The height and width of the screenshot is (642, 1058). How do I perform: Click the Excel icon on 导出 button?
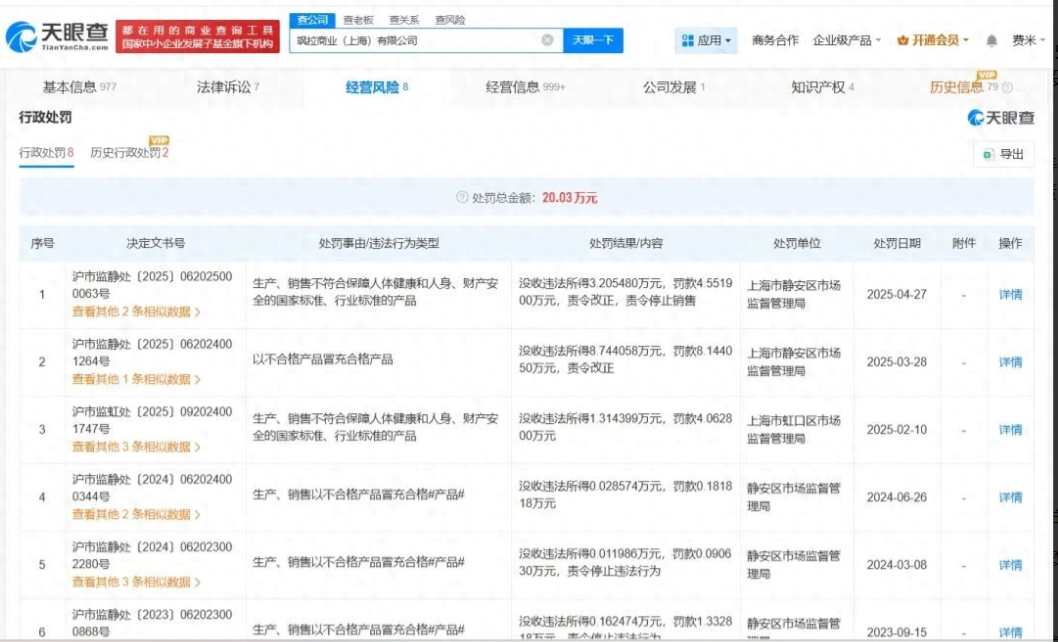tap(988, 154)
